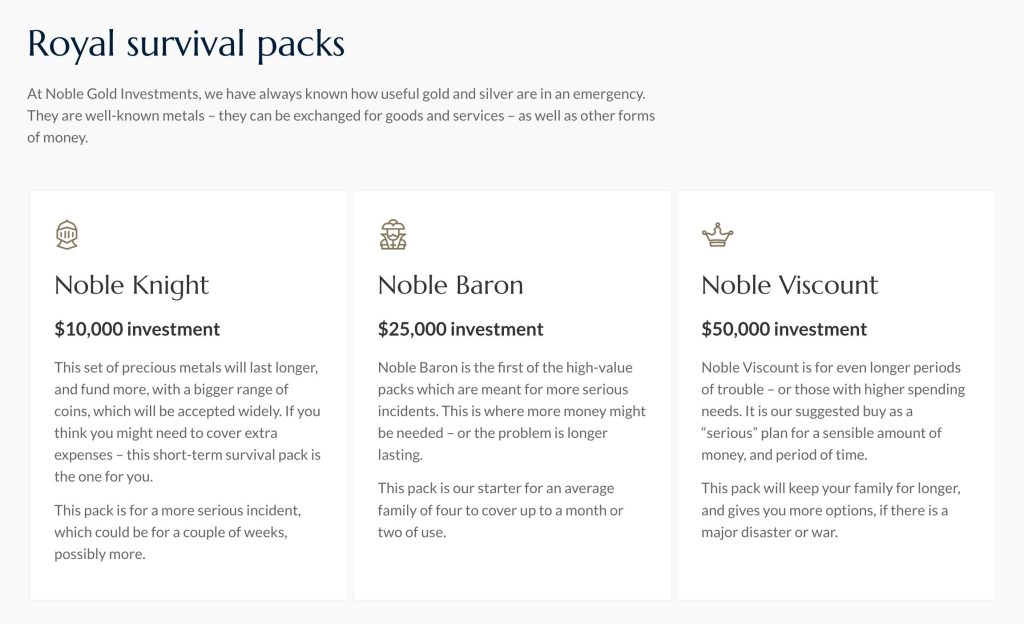
Task: Click the Noble Baron figure icon
Action: point(393,235)
